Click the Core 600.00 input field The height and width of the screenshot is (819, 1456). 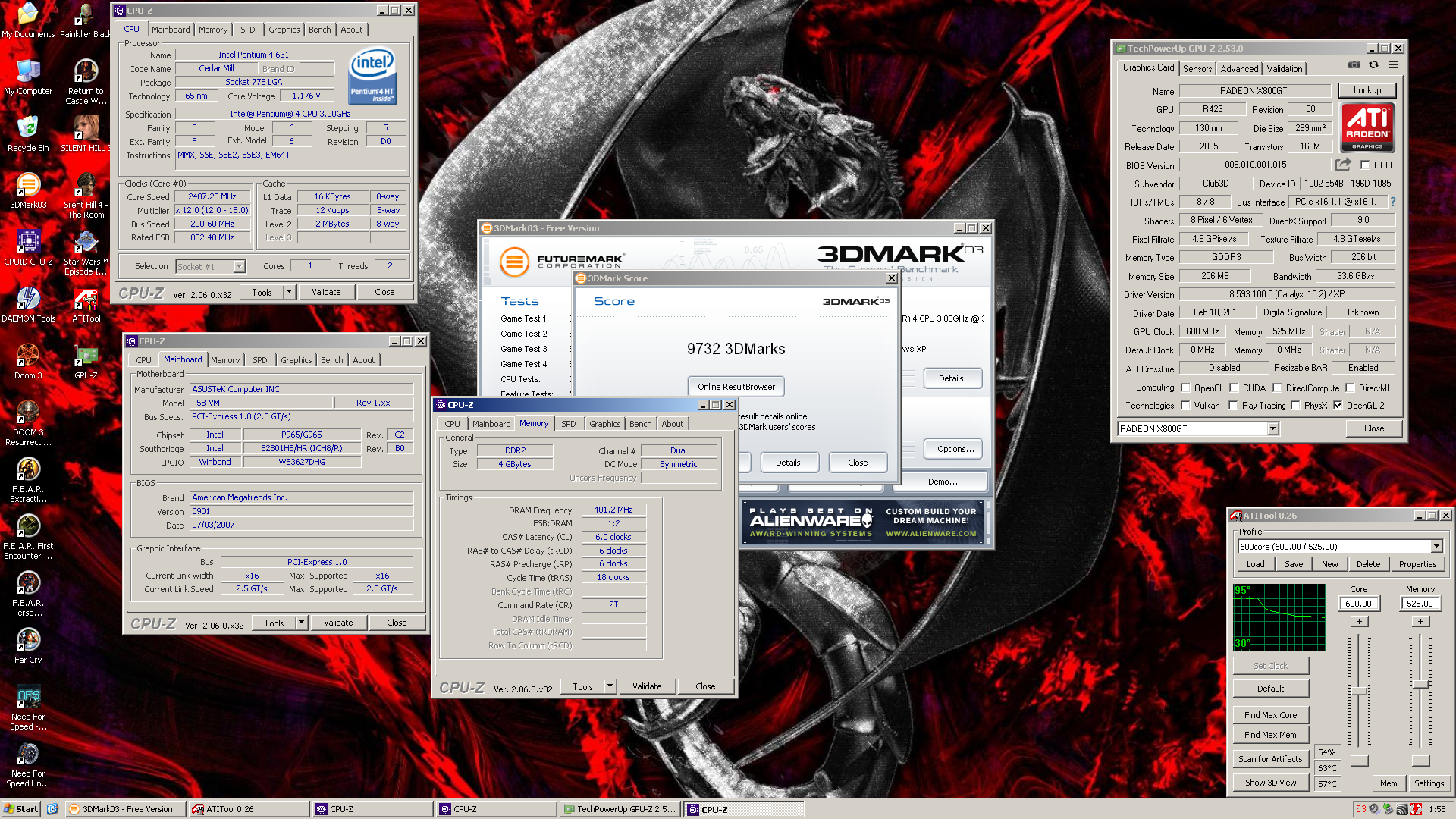pos(1358,604)
